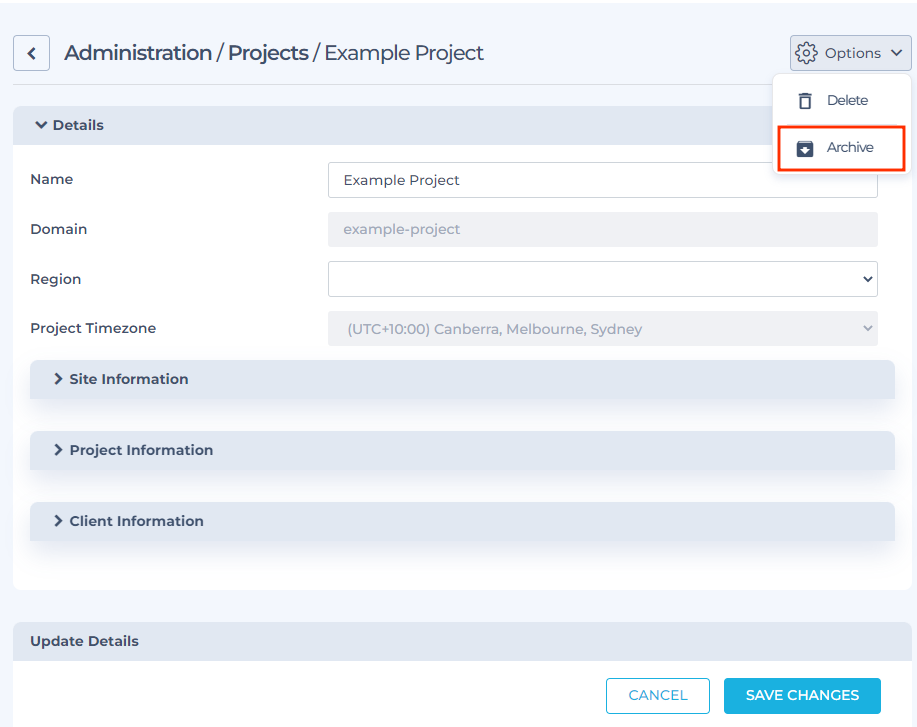The image size is (917, 727).
Task: Click the chevron icon on Client Information
Action: pyautogui.click(x=56, y=521)
